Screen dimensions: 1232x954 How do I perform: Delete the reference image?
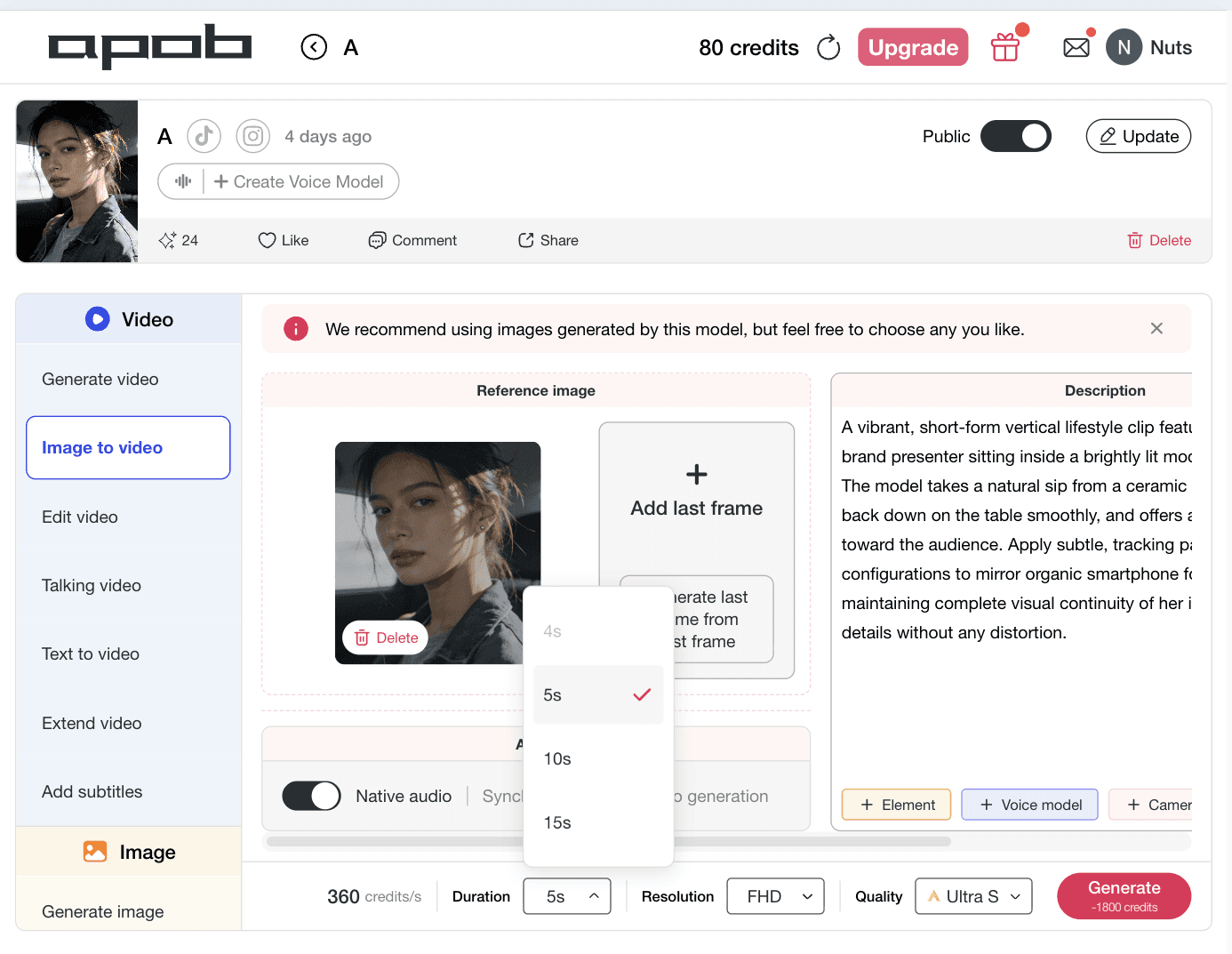(x=386, y=637)
